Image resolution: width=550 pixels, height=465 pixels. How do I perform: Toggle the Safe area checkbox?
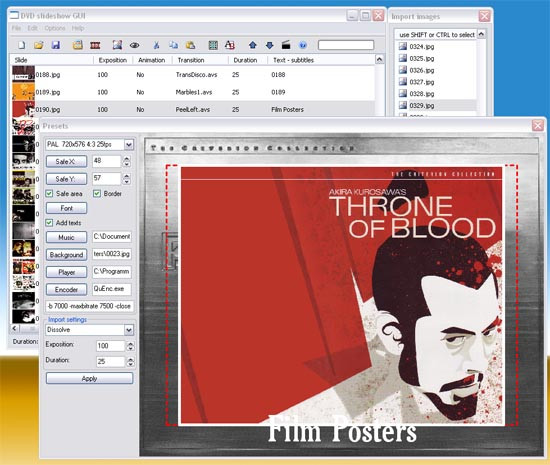49,194
